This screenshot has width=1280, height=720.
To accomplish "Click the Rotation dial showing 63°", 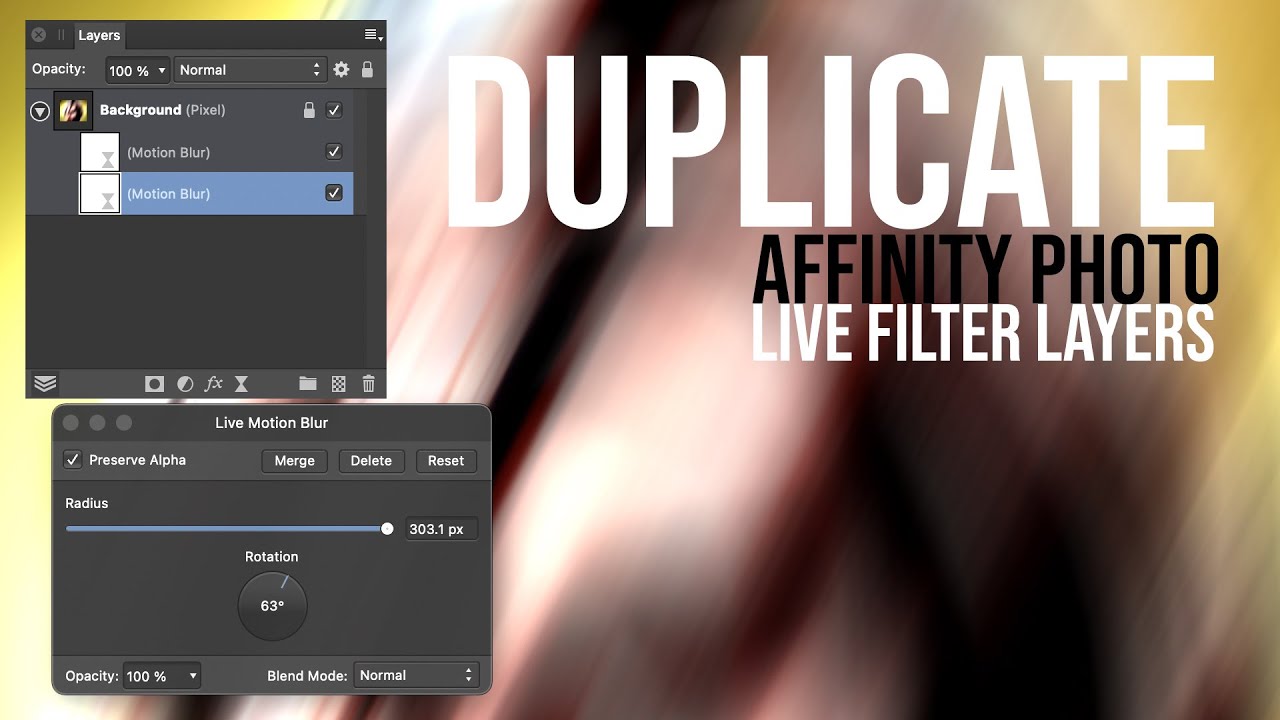I will click(272, 606).
